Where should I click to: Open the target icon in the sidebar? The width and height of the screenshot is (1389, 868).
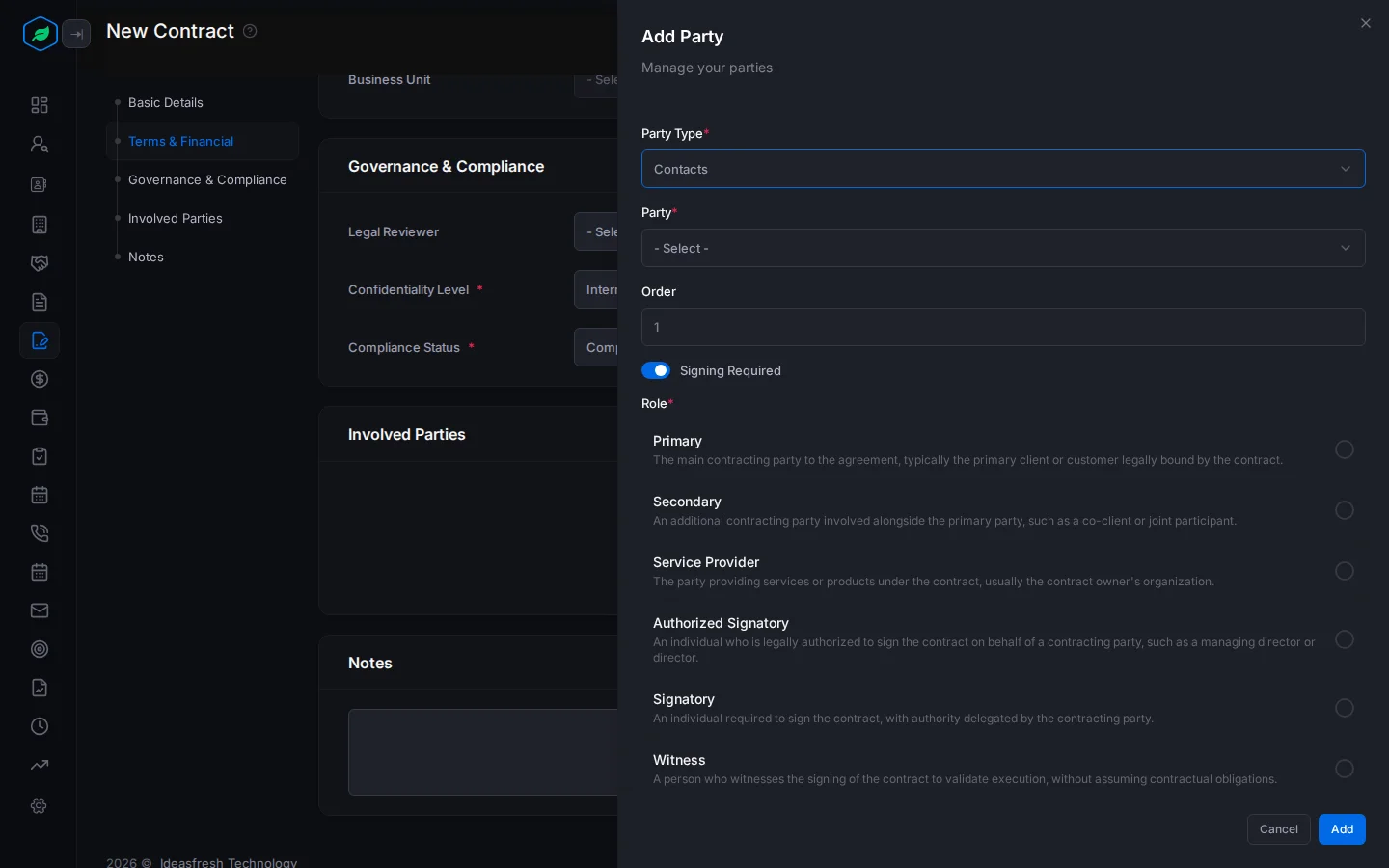click(40, 649)
